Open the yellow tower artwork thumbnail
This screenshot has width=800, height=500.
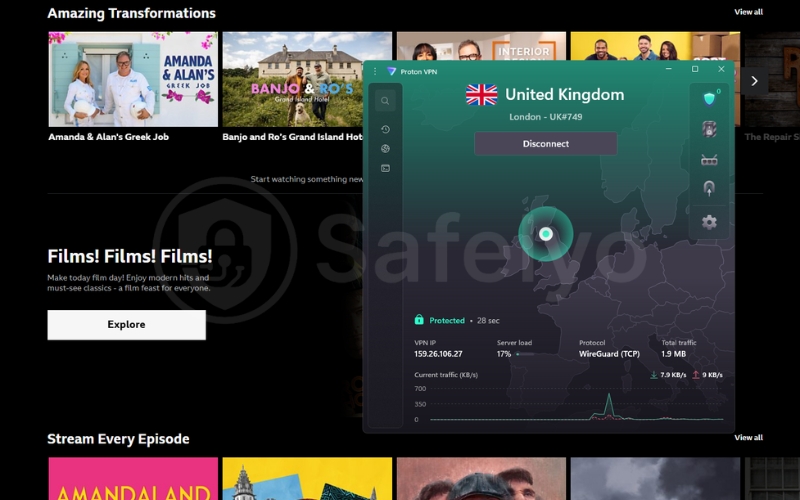pyautogui.click(x=307, y=479)
